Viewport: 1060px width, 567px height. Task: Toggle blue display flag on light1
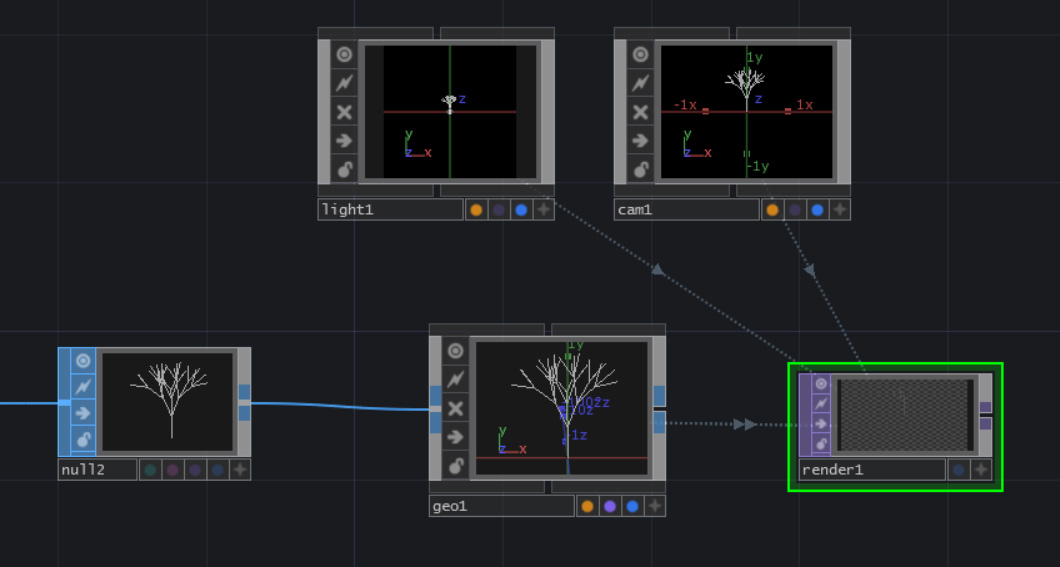(521, 209)
